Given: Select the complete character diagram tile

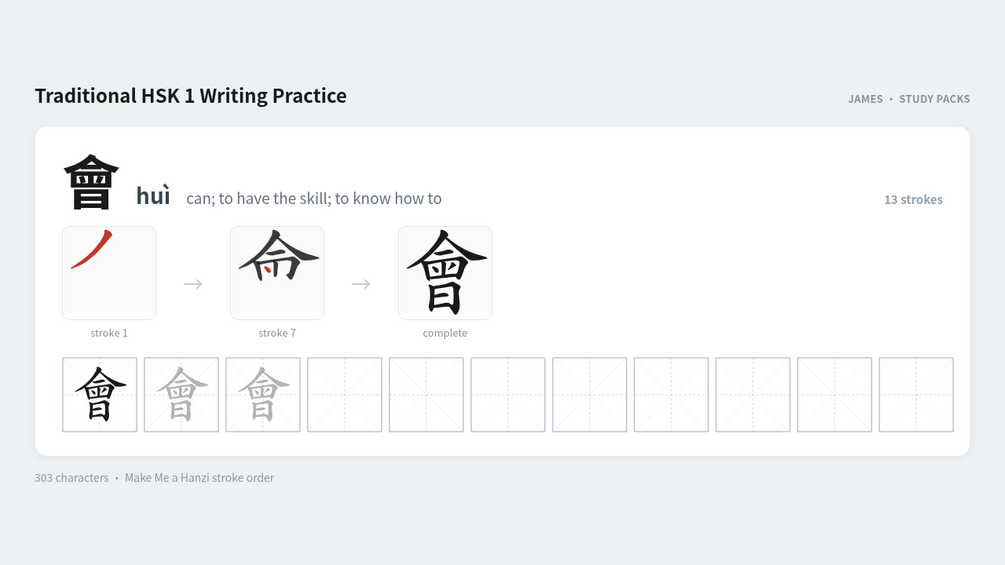Looking at the screenshot, I should coord(445,273).
